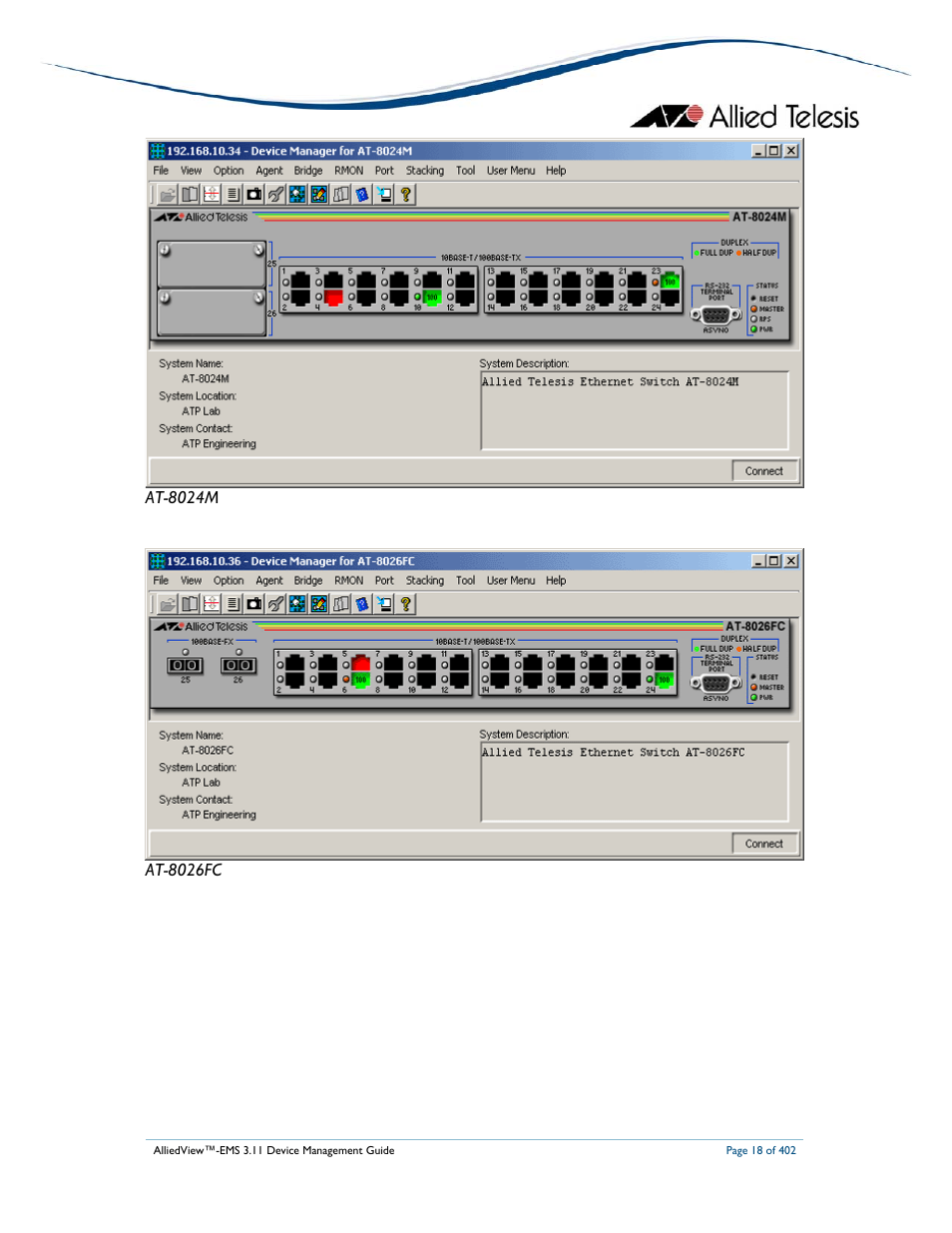Click the camera snapshot icon in AT-8026FC toolbar
The height and width of the screenshot is (1233, 952).
254,604
